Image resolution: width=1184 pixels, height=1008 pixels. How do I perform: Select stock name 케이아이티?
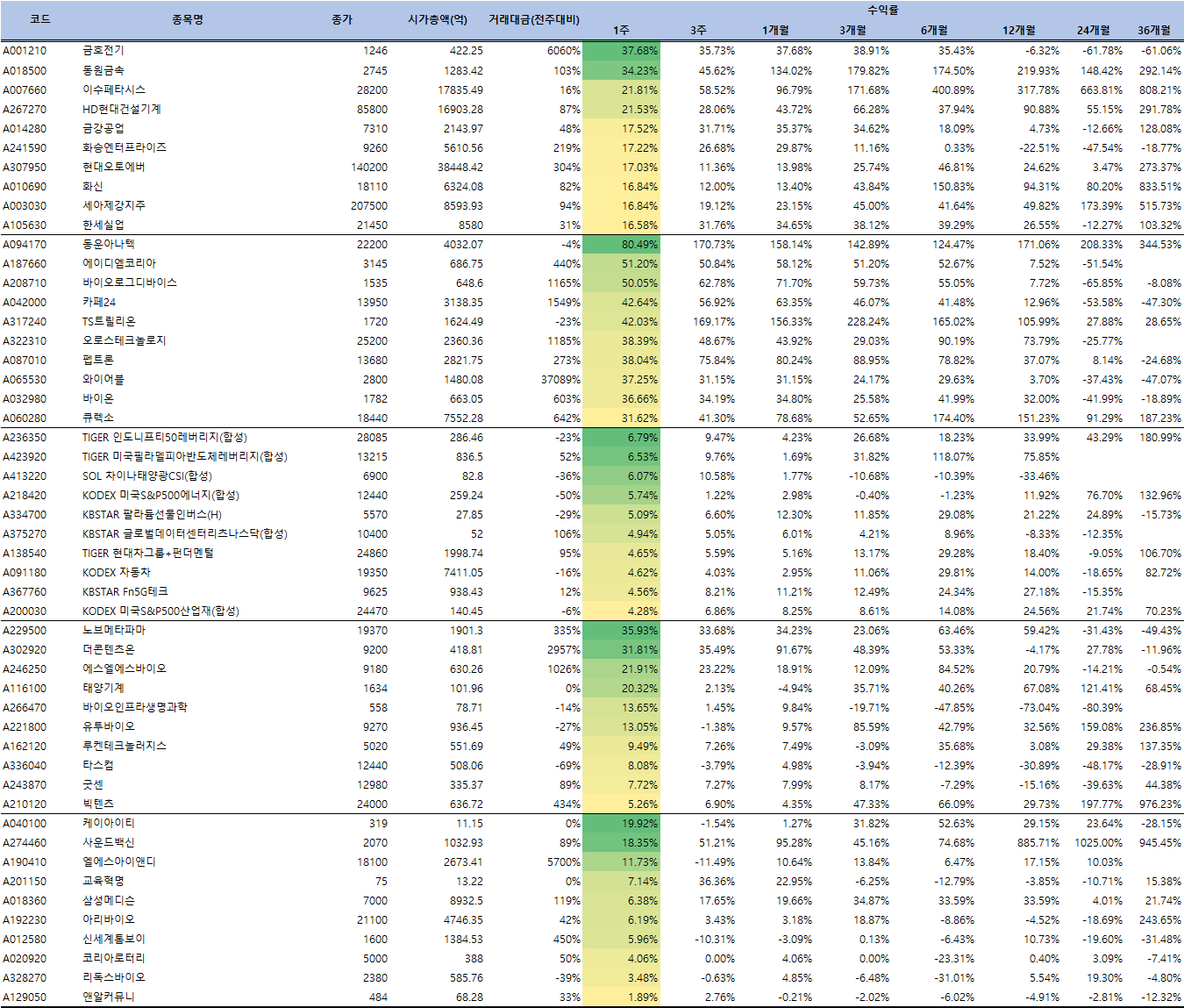109,823
